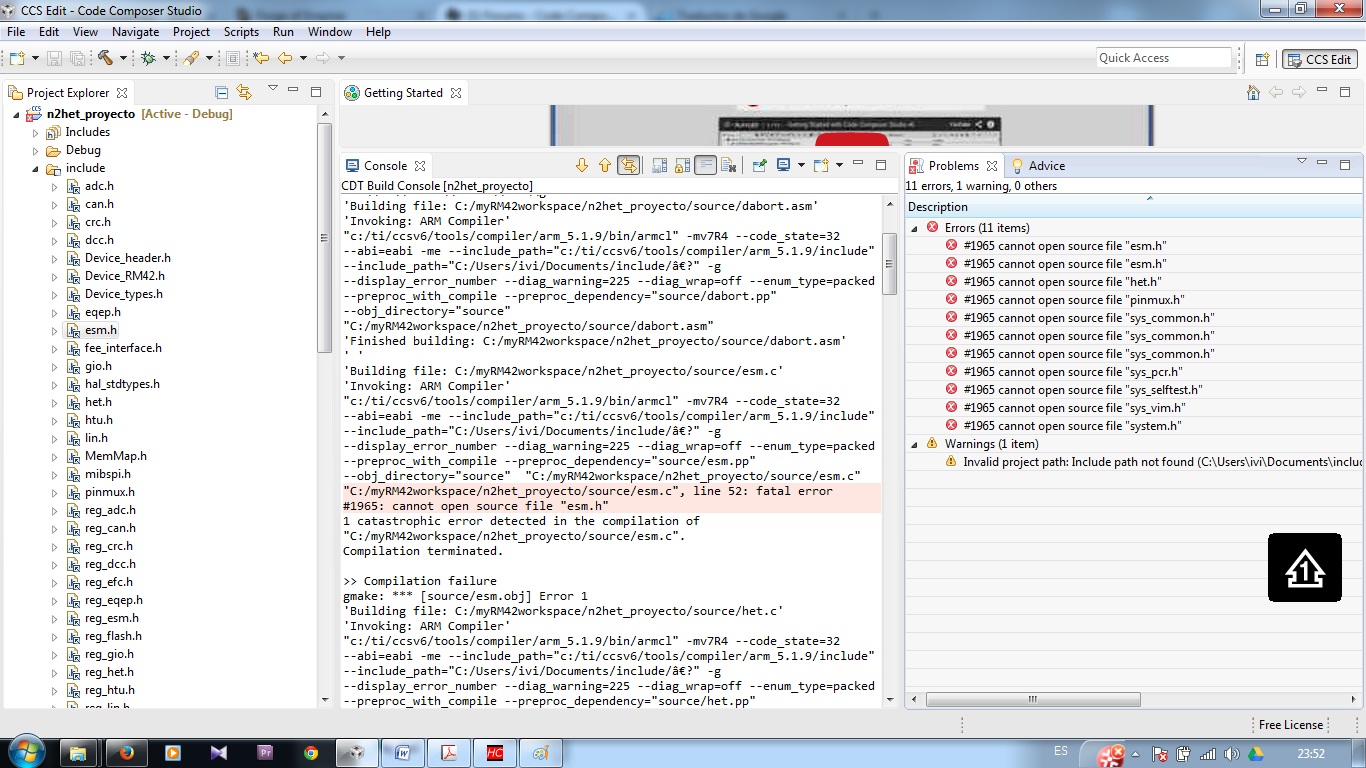
Task: Maximize the Console view
Action: click(x=881, y=164)
